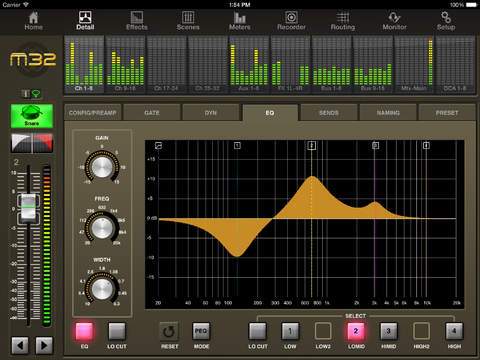This screenshot has width=480, height=360.
Task: Tap the red channel color block
Action: [43, 143]
